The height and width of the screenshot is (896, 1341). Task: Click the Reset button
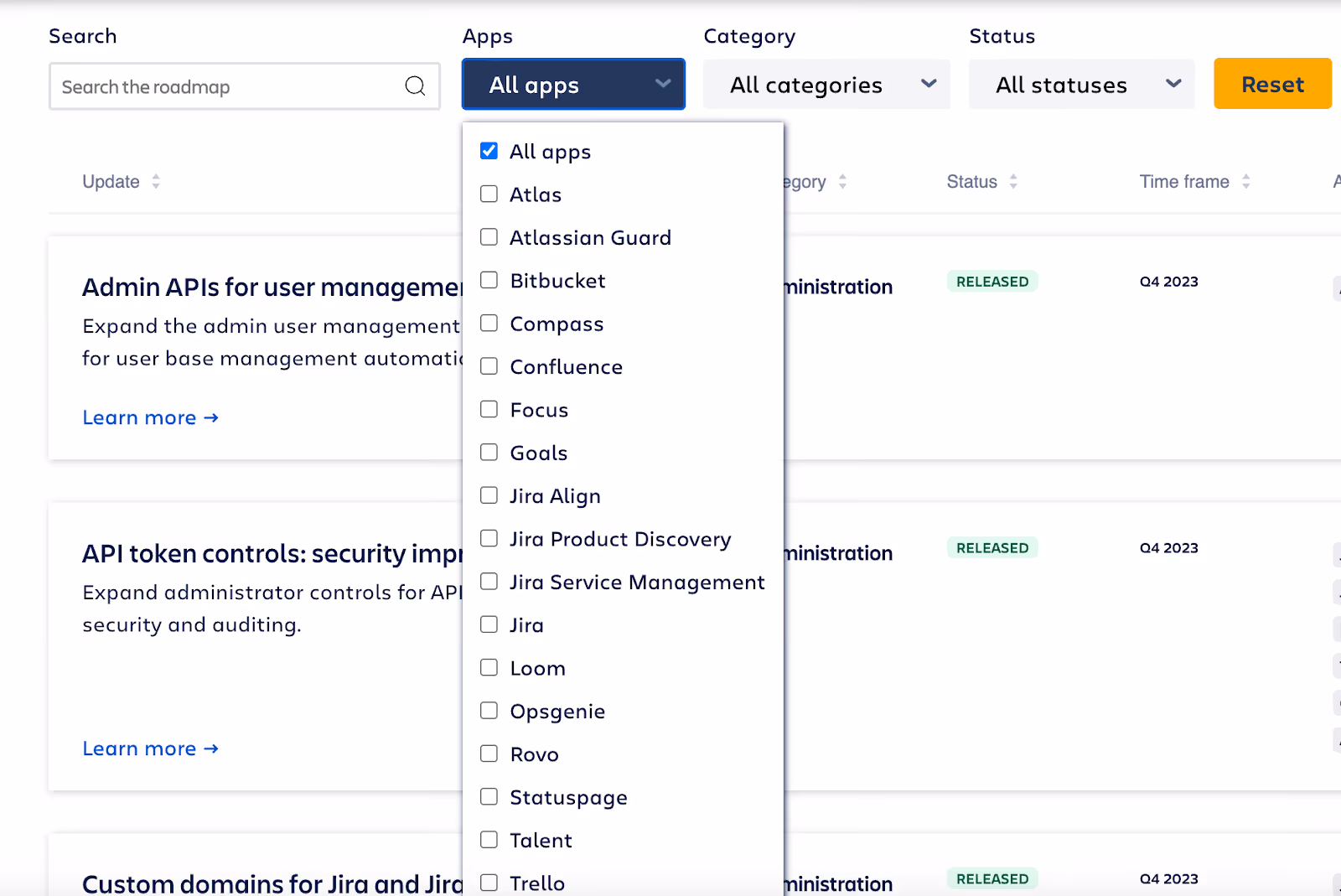tap(1272, 84)
